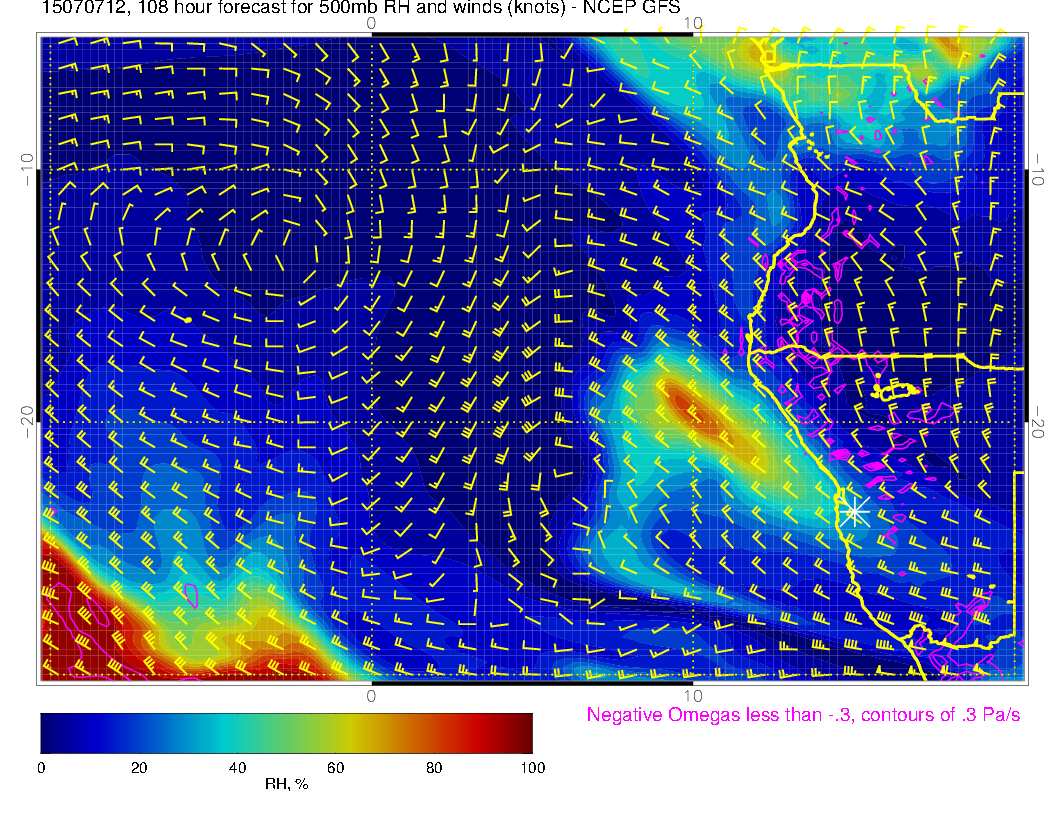Click the small magenta oval omega contour in the lower left
The height and width of the screenshot is (816, 1056).
(190, 594)
